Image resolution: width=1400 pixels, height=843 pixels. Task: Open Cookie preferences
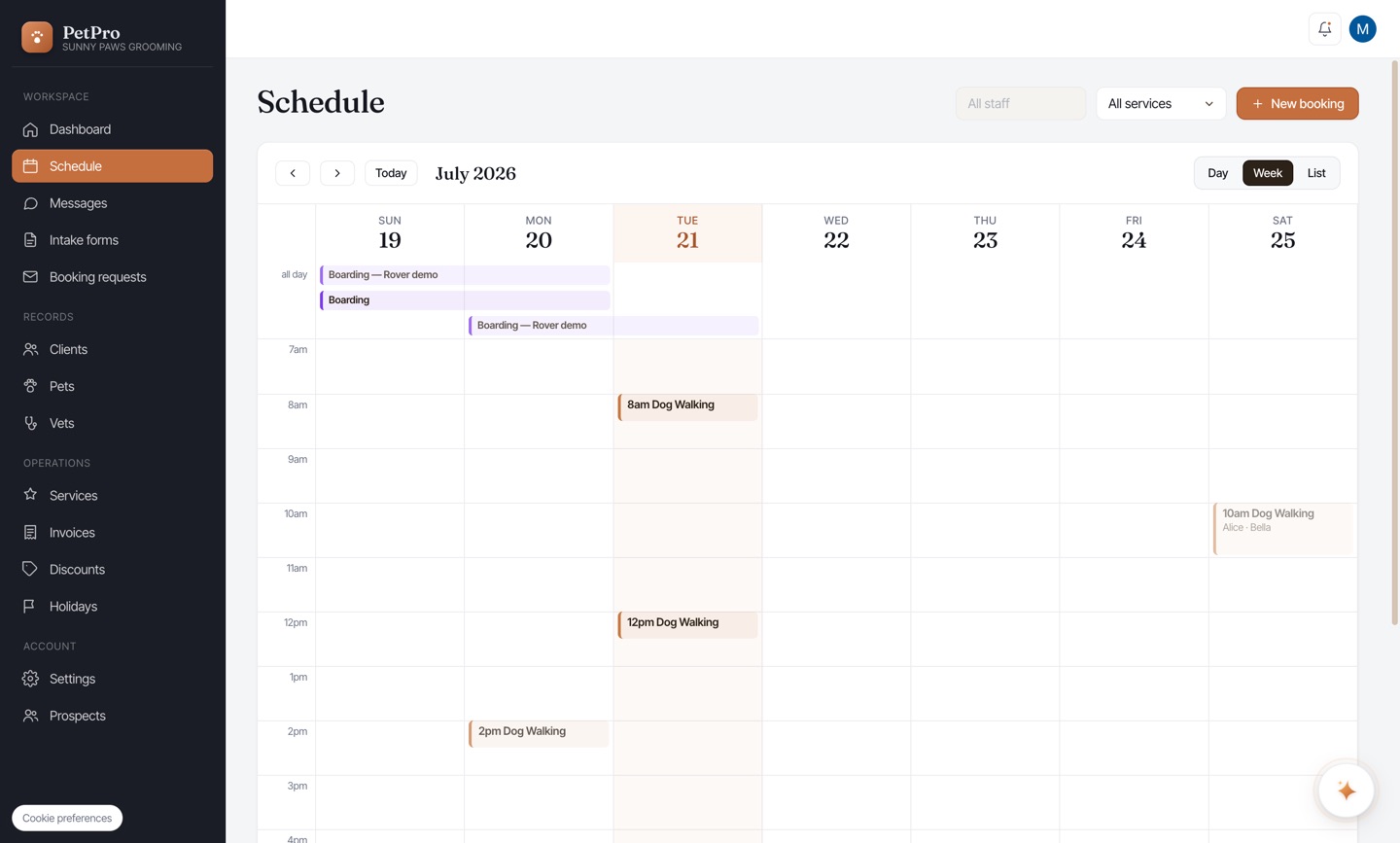click(67, 818)
